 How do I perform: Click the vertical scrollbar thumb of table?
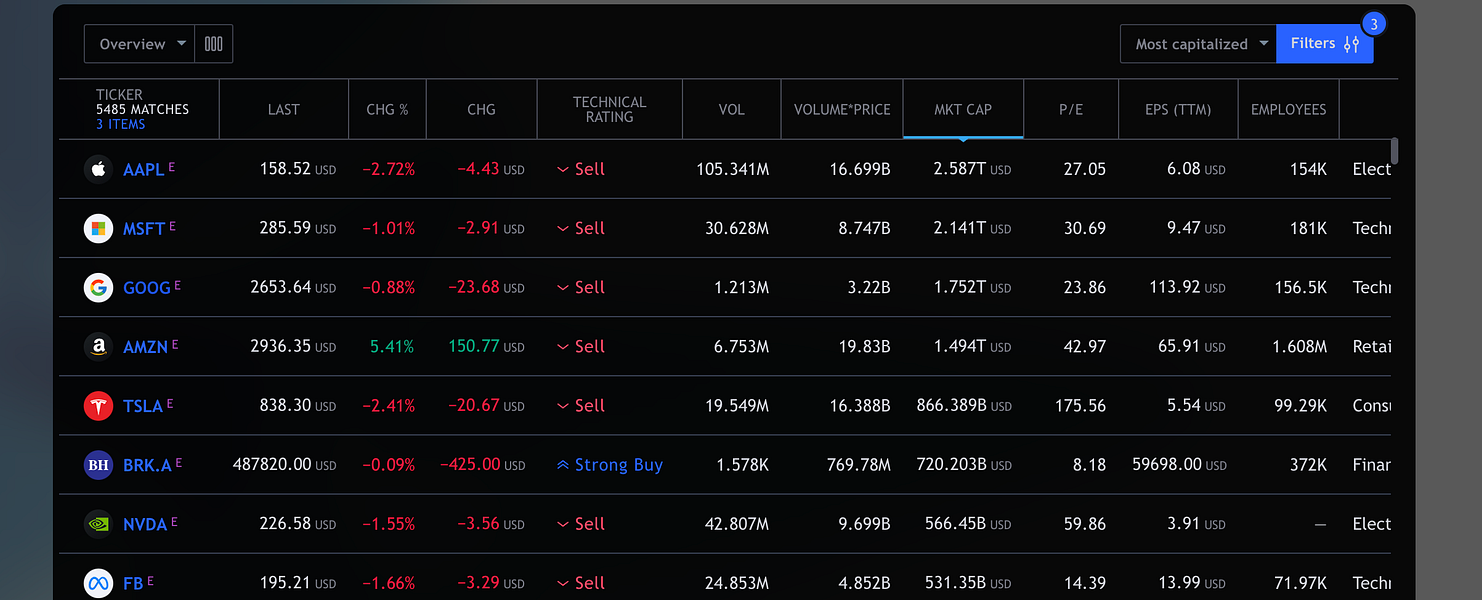(1394, 151)
